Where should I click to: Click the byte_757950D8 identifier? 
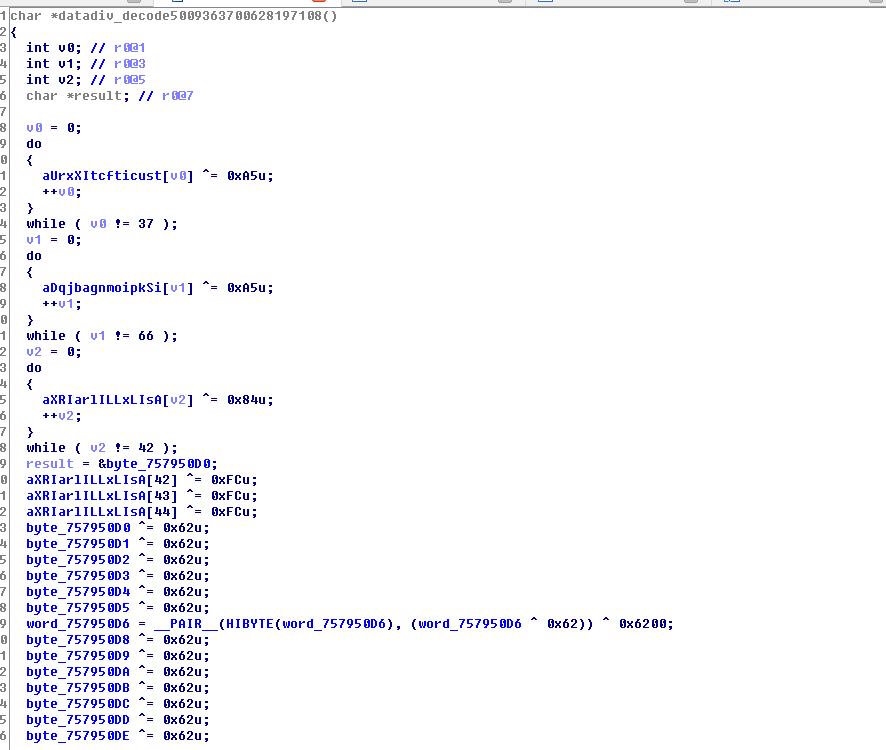coord(78,640)
